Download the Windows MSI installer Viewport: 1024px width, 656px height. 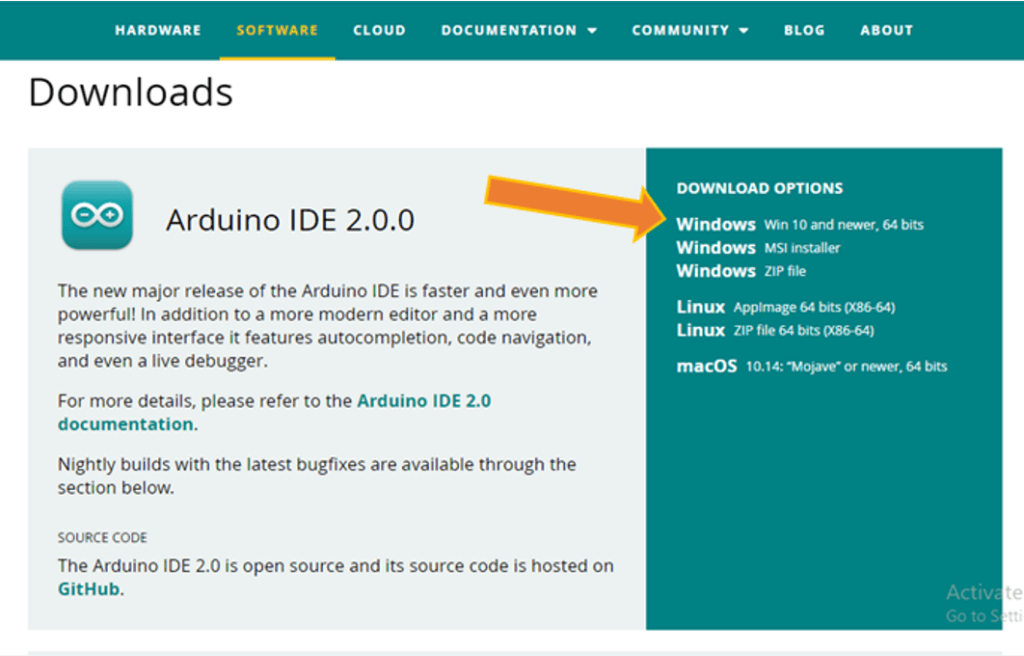point(760,247)
